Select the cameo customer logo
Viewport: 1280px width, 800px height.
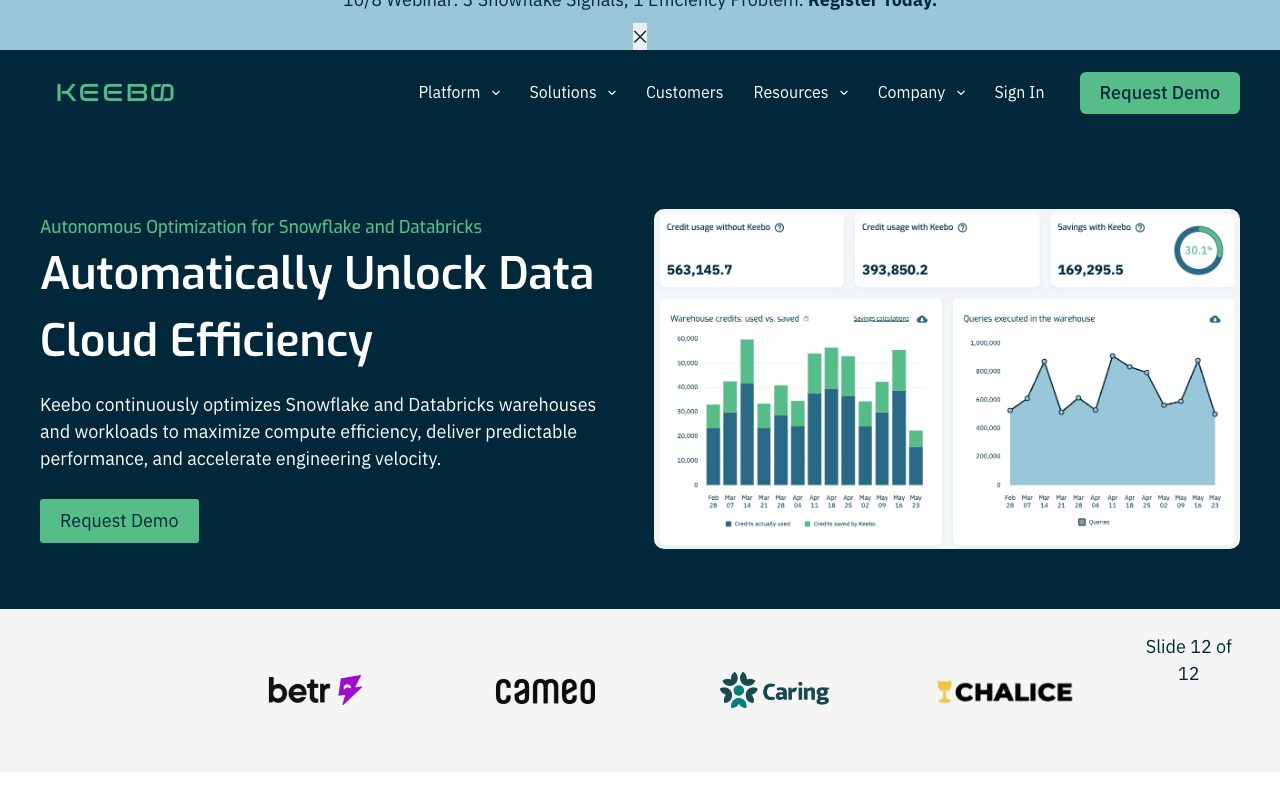(x=545, y=691)
